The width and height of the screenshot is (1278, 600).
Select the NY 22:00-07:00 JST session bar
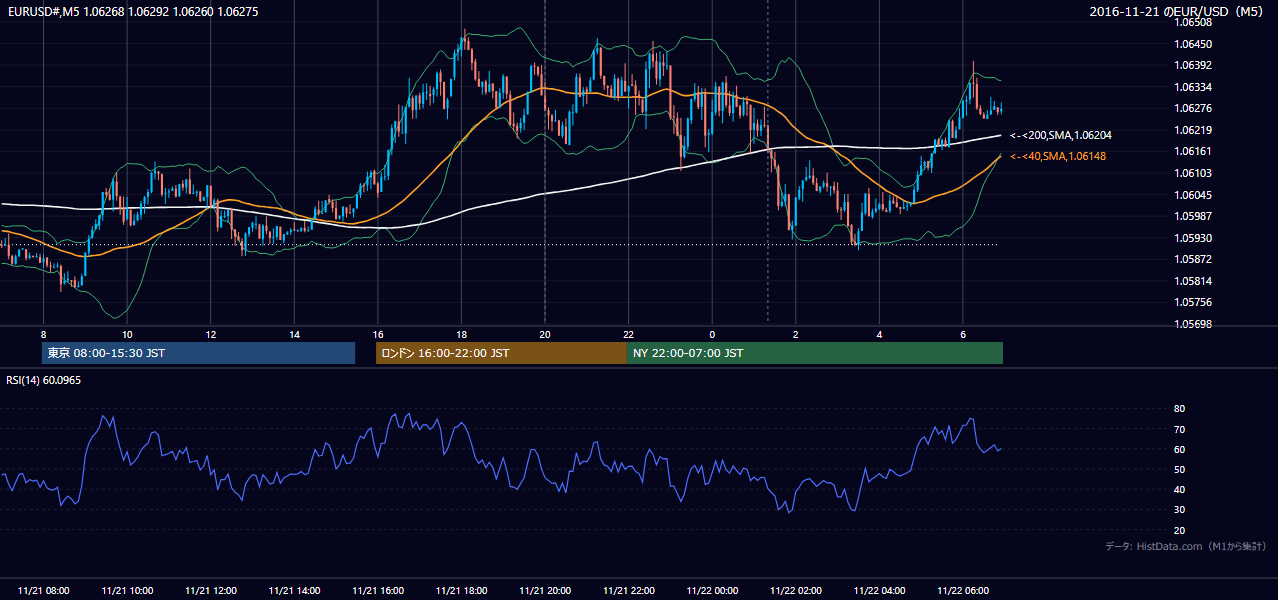pyautogui.click(x=815, y=353)
